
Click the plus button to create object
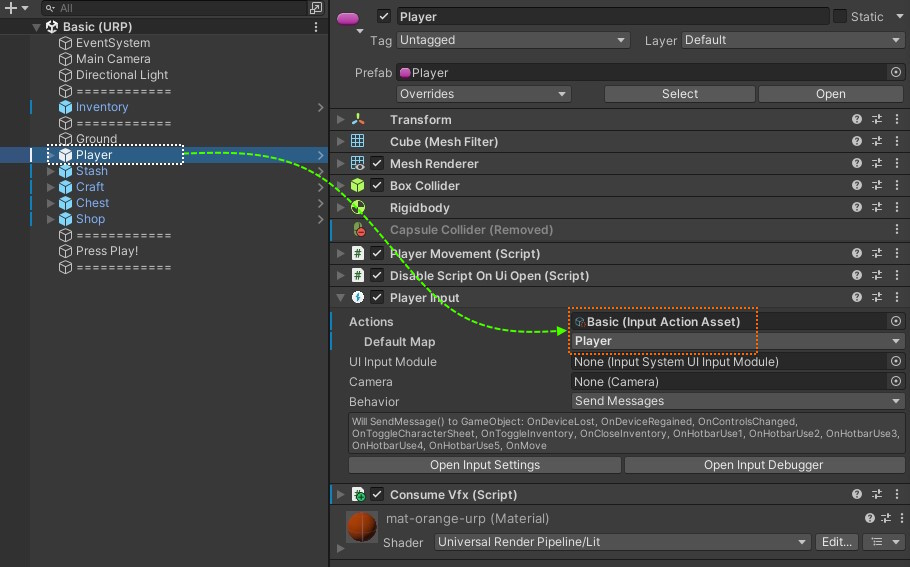tap(11, 8)
